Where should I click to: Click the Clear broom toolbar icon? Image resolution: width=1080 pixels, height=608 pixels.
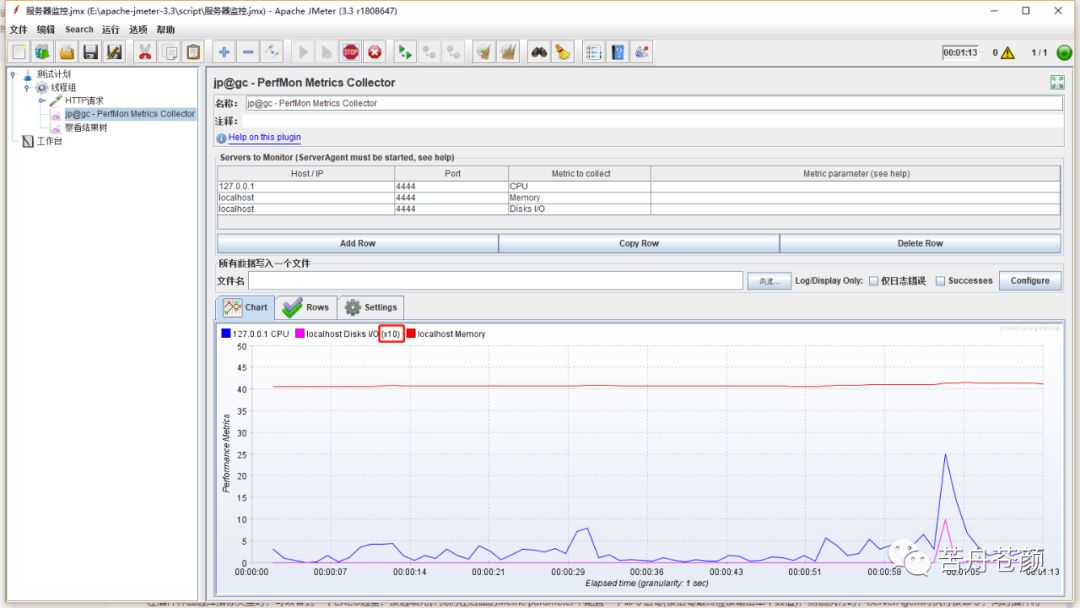click(563, 52)
